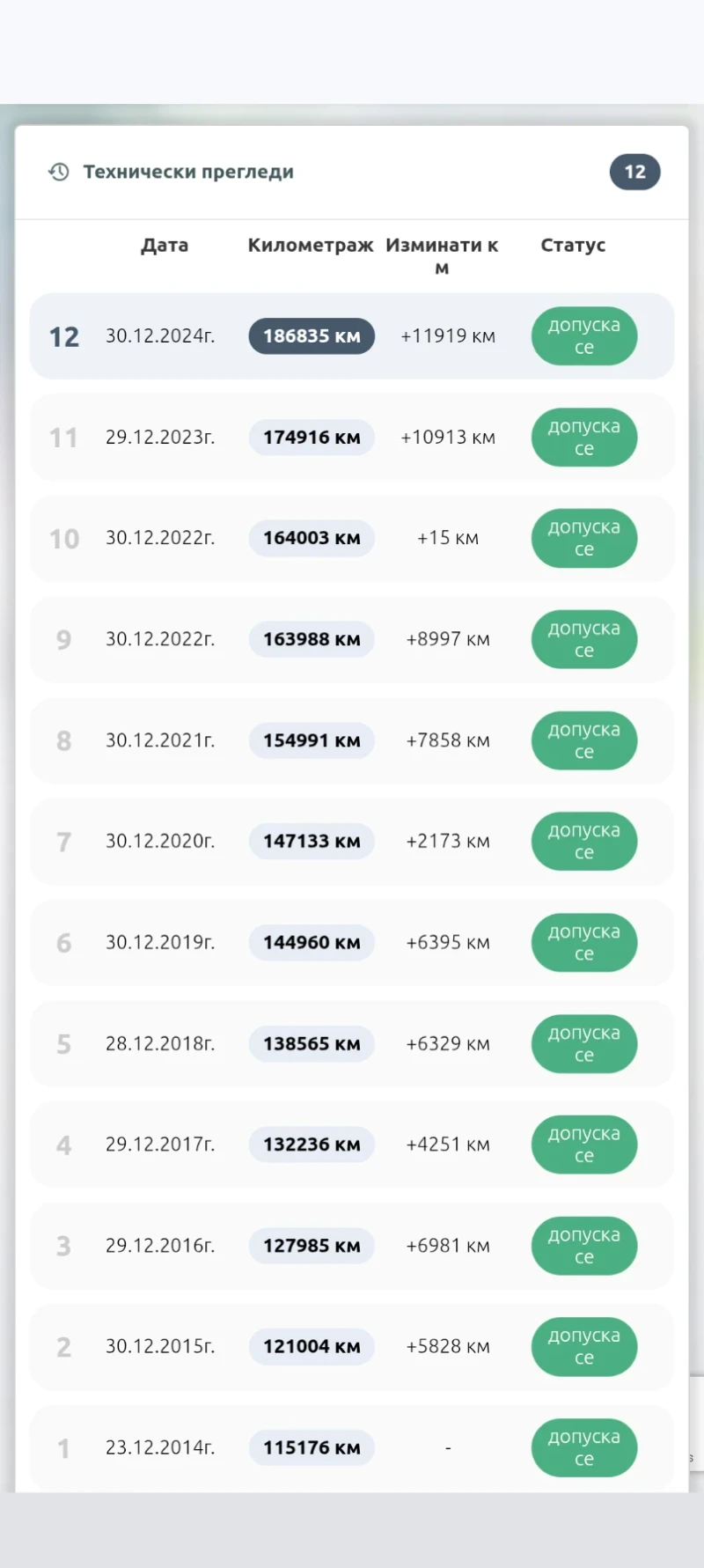
Task: Click the row number 9 label
Action: (63, 639)
